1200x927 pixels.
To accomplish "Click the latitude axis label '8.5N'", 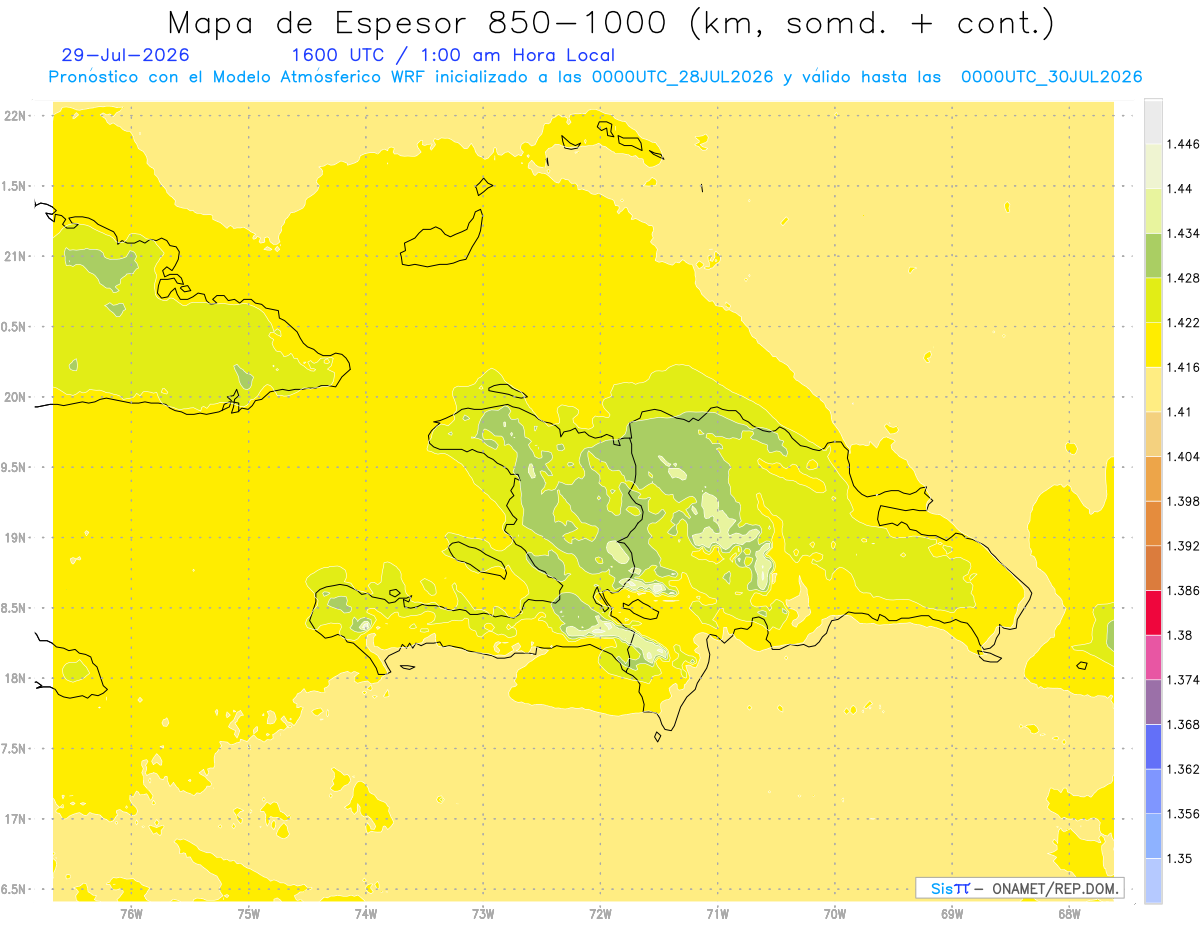I will [15, 608].
